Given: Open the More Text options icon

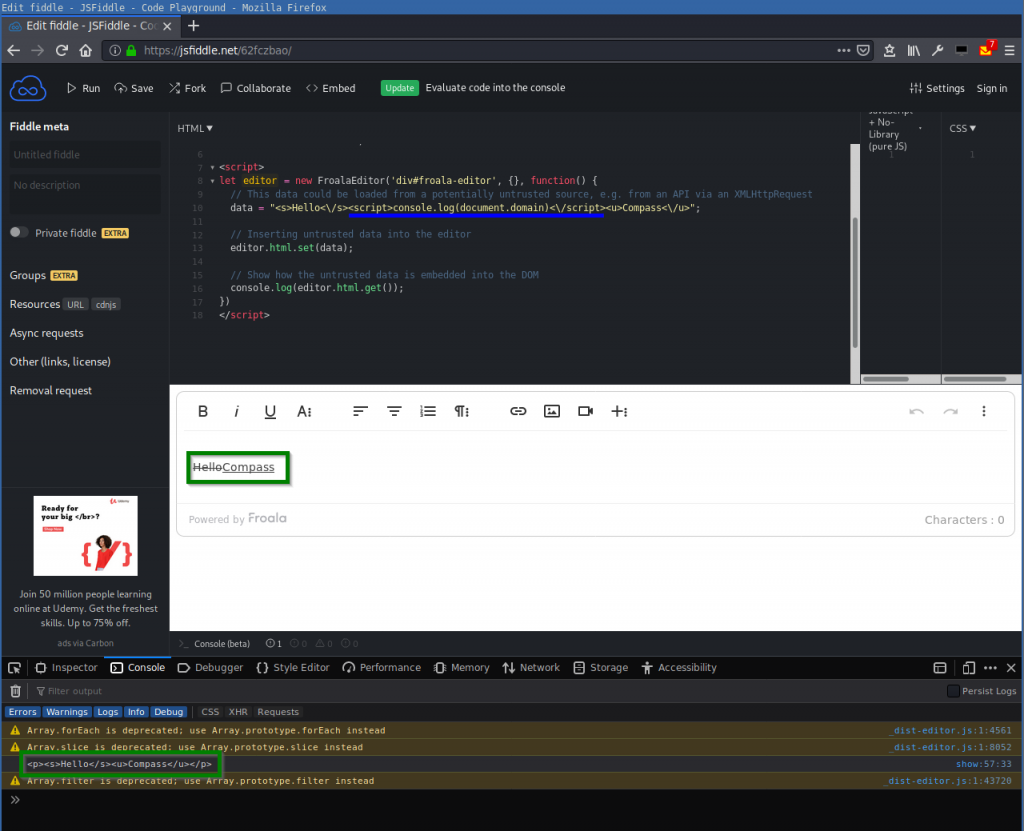Looking at the screenshot, I should point(304,411).
